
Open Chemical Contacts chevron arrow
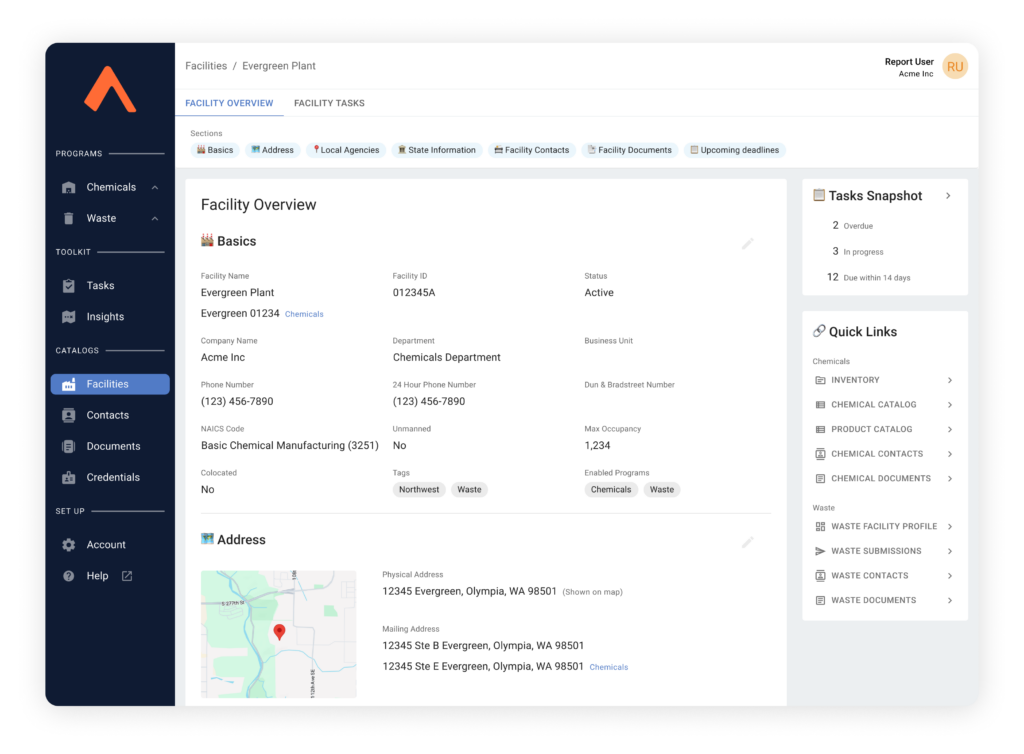pyautogui.click(x=950, y=454)
